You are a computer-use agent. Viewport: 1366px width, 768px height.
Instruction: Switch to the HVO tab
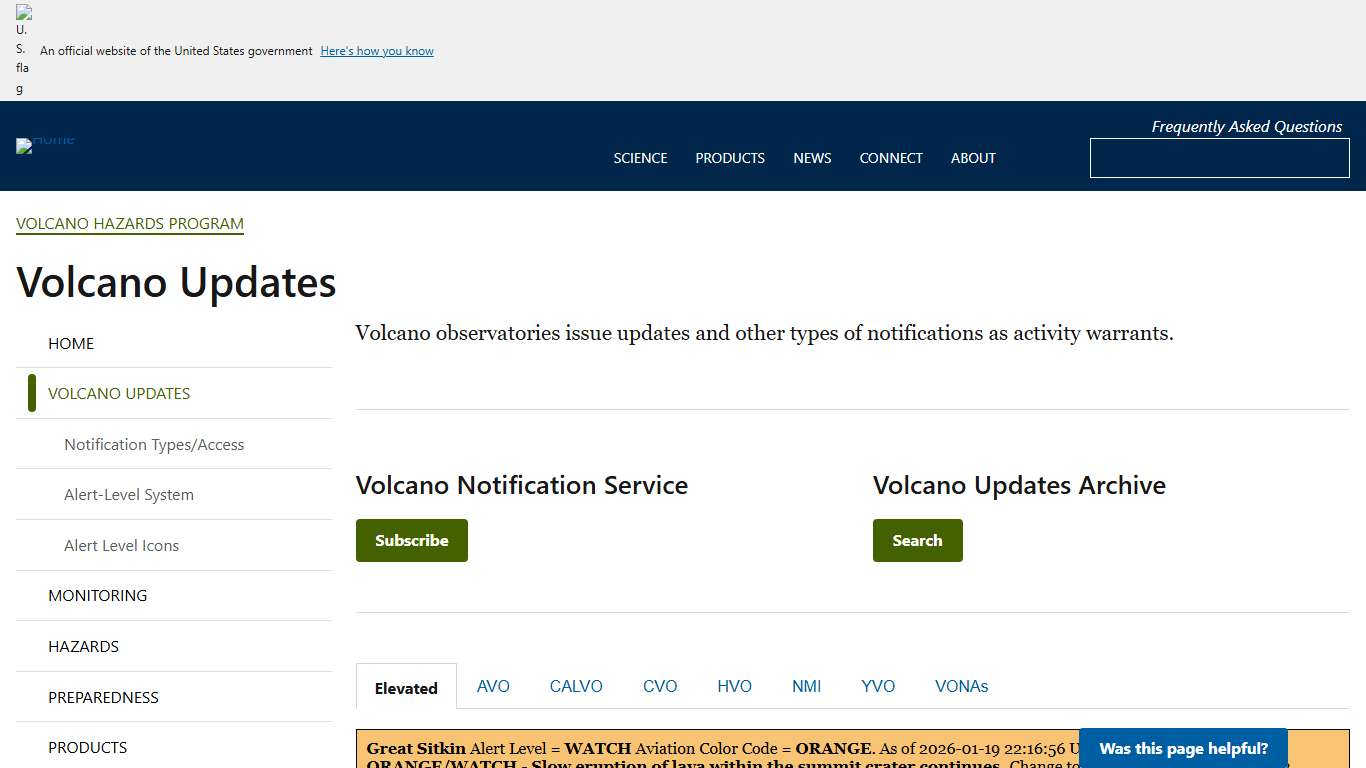pos(734,686)
